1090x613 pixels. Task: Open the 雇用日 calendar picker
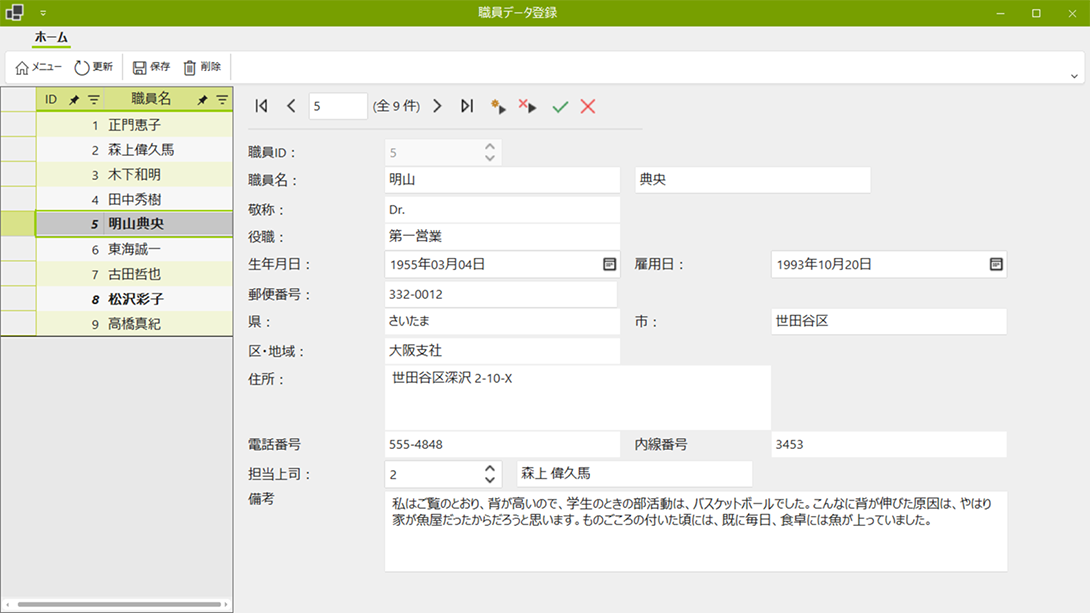click(x=996, y=264)
